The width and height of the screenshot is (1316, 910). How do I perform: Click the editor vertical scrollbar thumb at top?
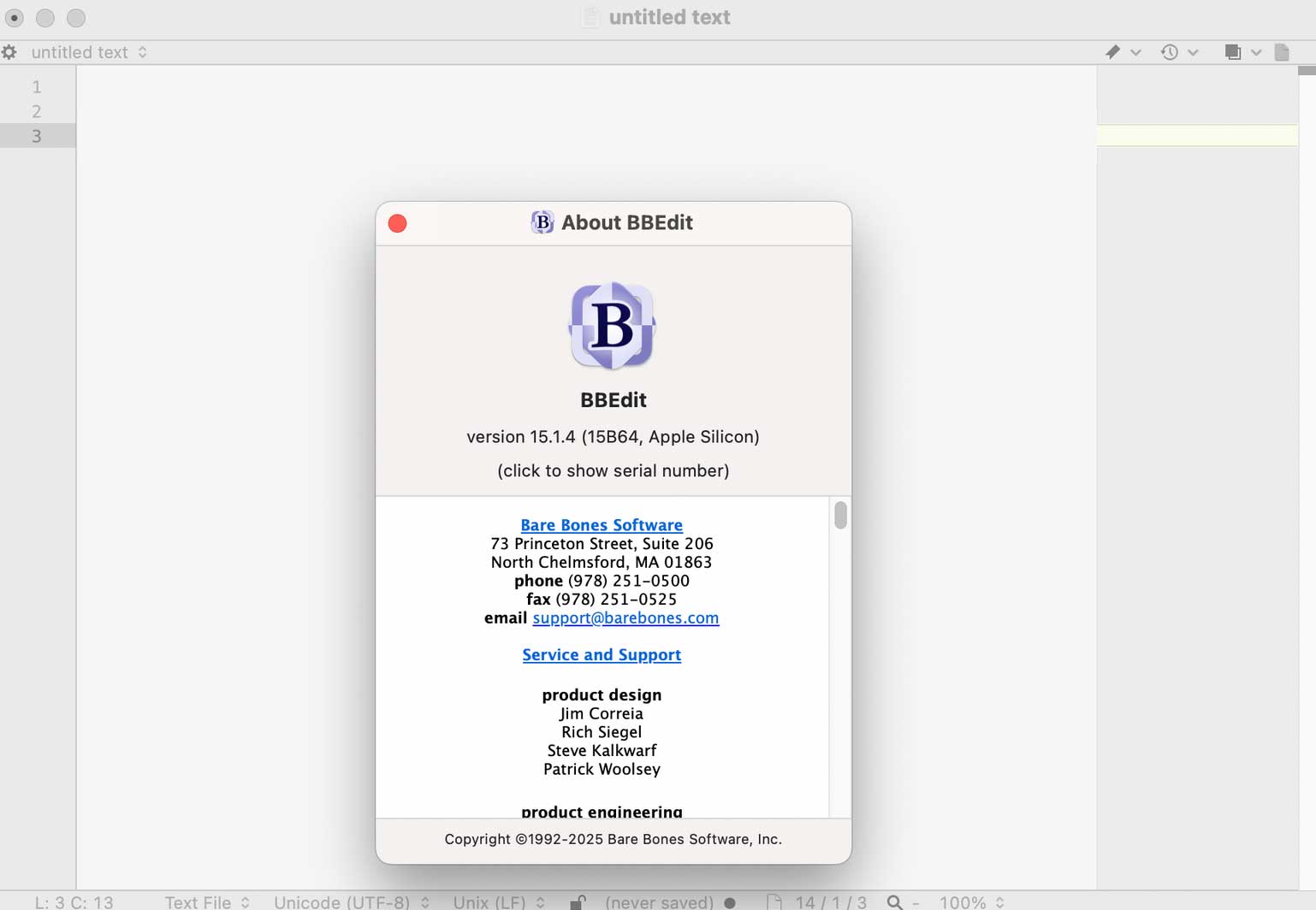coord(1307,70)
